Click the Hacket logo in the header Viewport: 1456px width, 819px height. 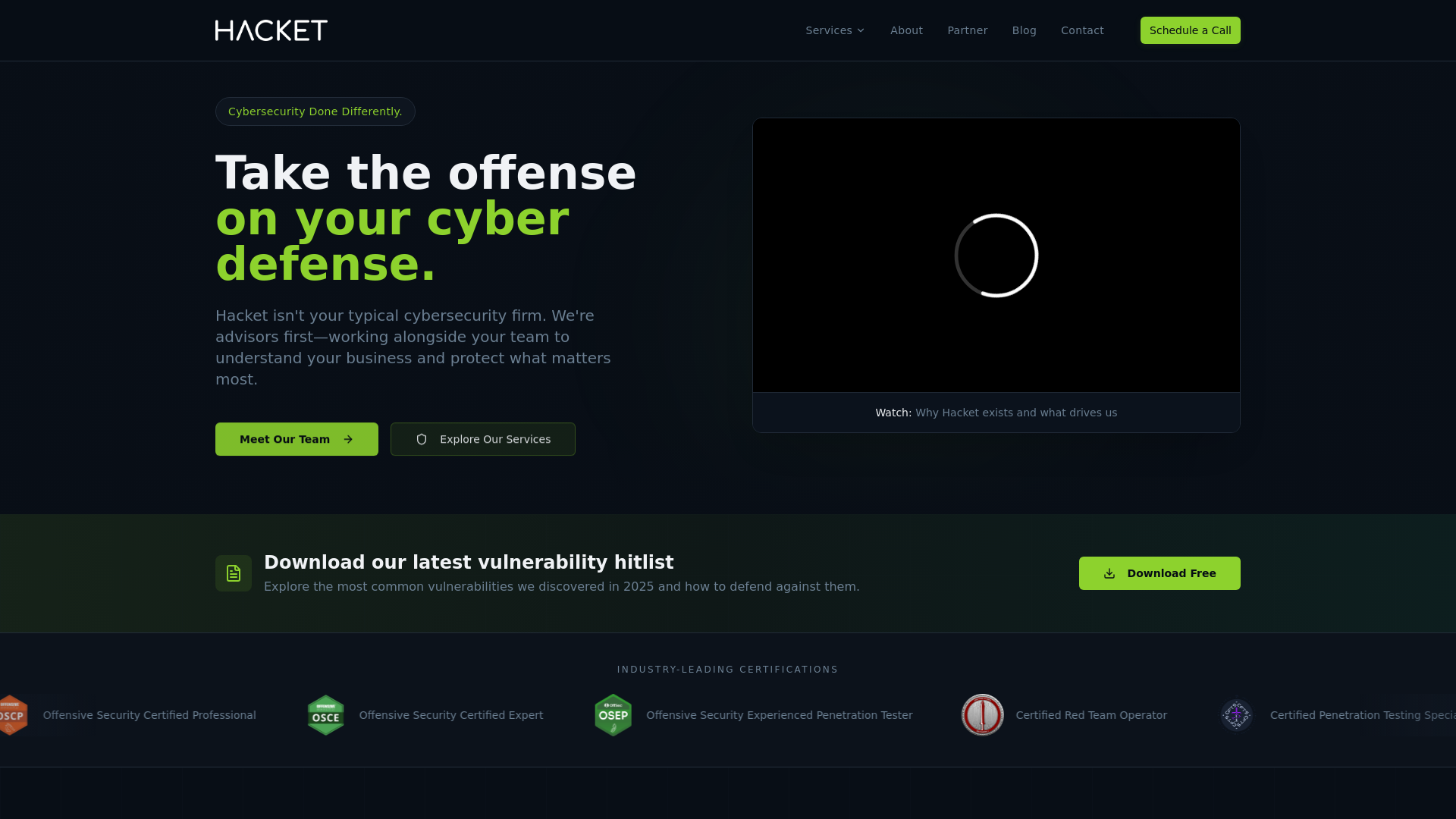[271, 30]
